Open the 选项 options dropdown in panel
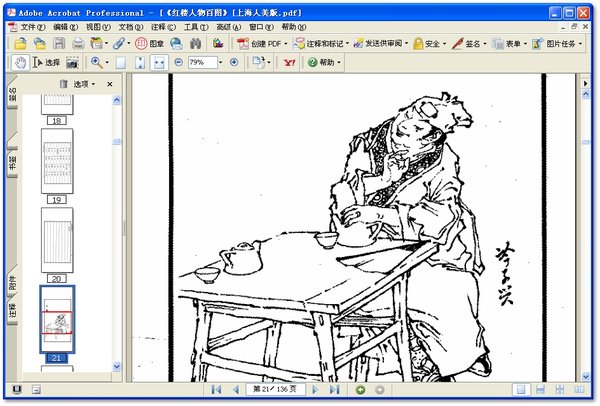Screen dimensions: 600x406 (x=84, y=84)
